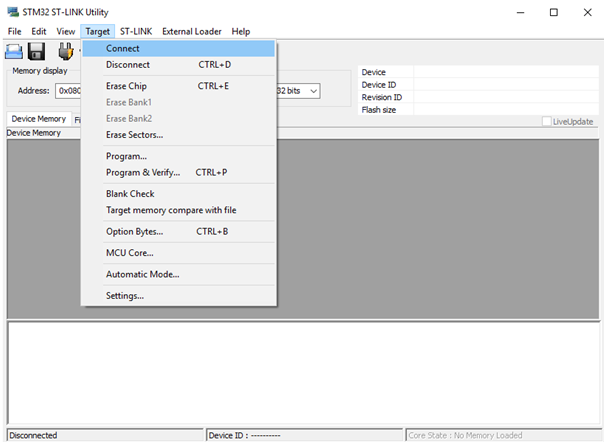Click the Flash size label
The image size is (606, 444).
pyautogui.click(x=378, y=110)
